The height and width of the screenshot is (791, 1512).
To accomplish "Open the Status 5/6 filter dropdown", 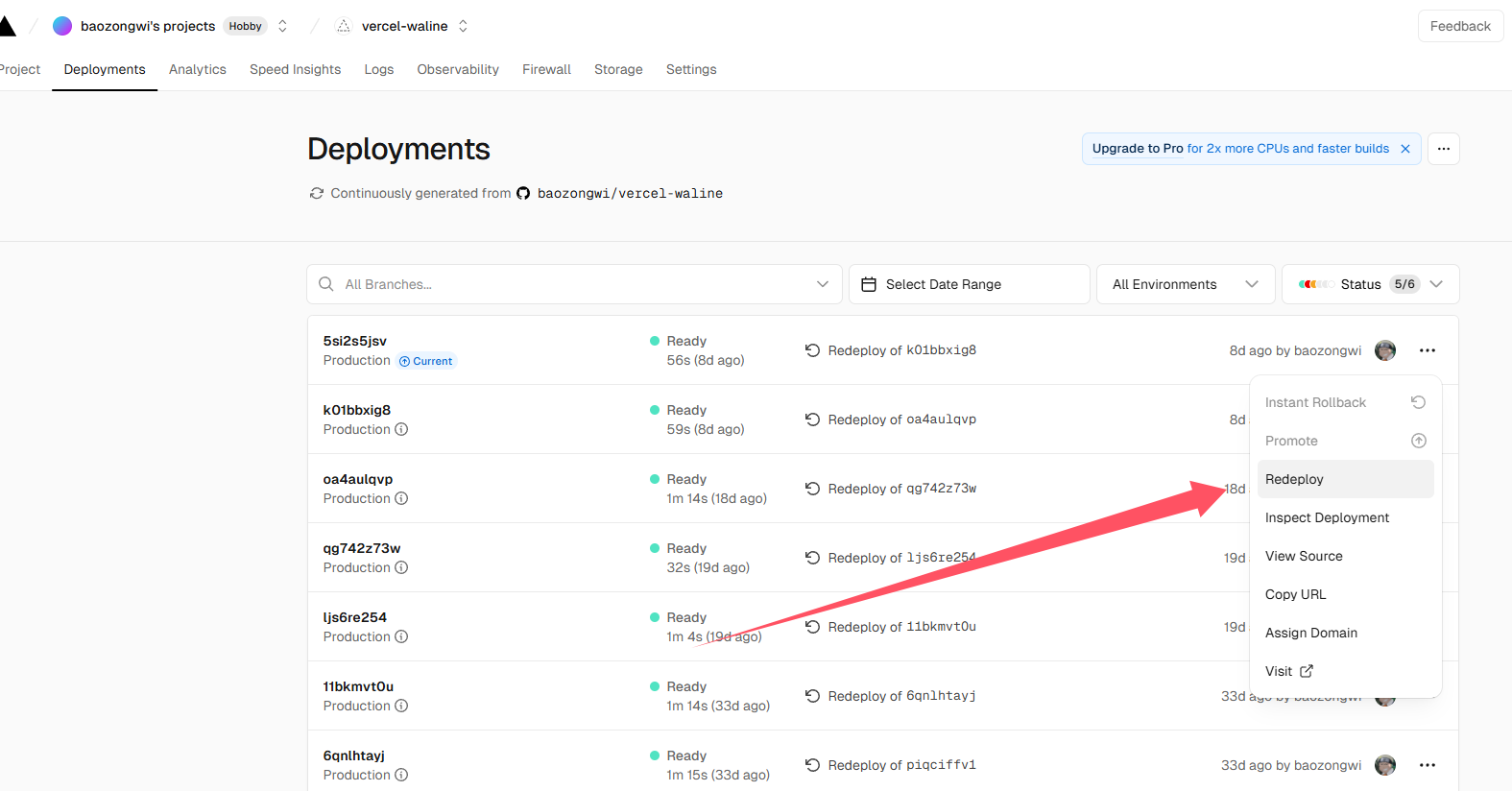I will coord(1371,284).
